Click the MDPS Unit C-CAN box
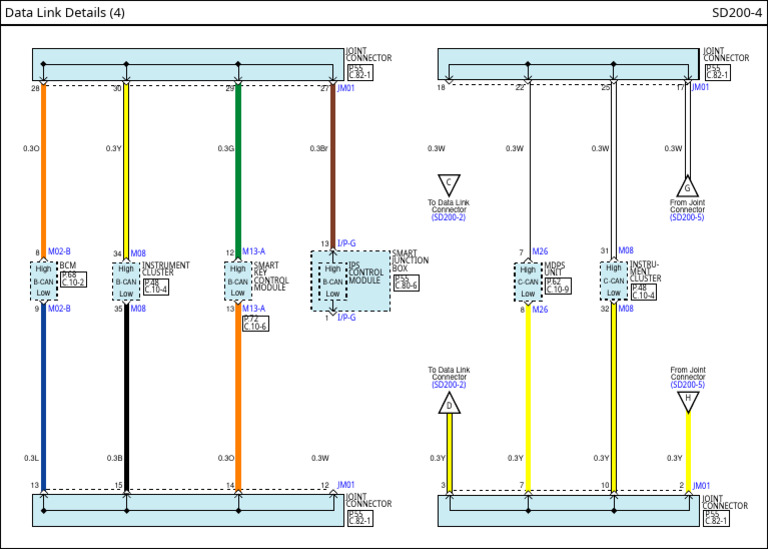 click(x=528, y=282)
